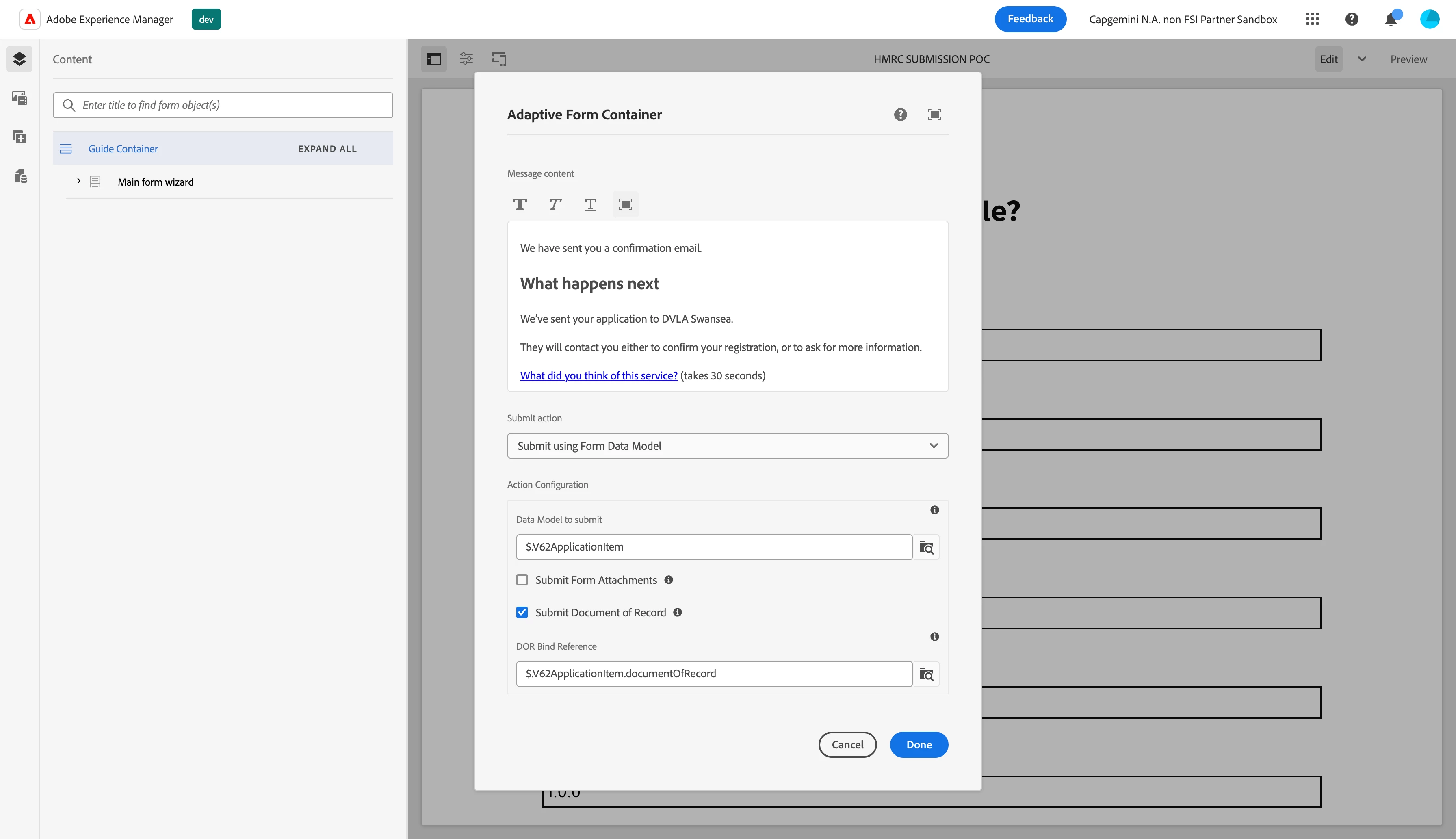The image size is (1456, 839).
Task: Open the notifications bell
Action: click(x=1390, y=20)
